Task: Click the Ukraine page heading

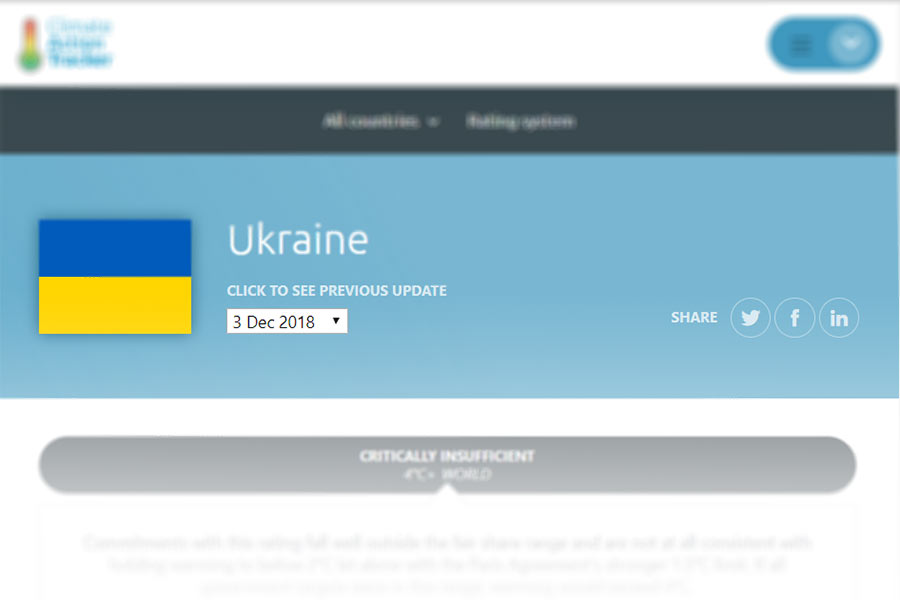Action: (x=298, y=240)
